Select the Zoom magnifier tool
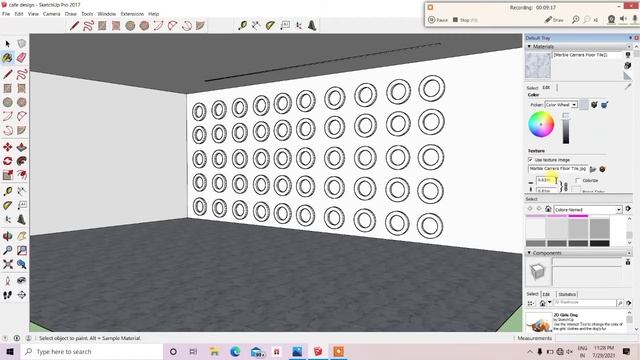Screen dimensions: 640x360 [x=7, y=250]
